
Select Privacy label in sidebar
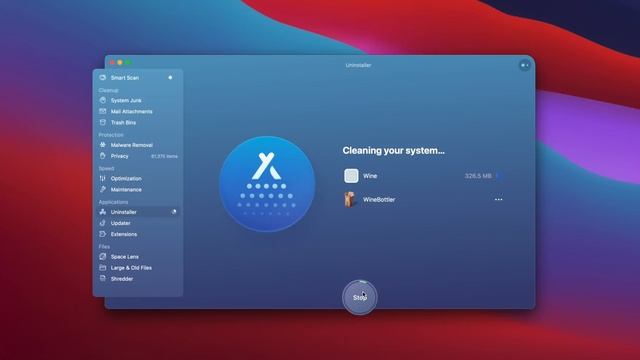pyautogui.click(x=120, y=156)
